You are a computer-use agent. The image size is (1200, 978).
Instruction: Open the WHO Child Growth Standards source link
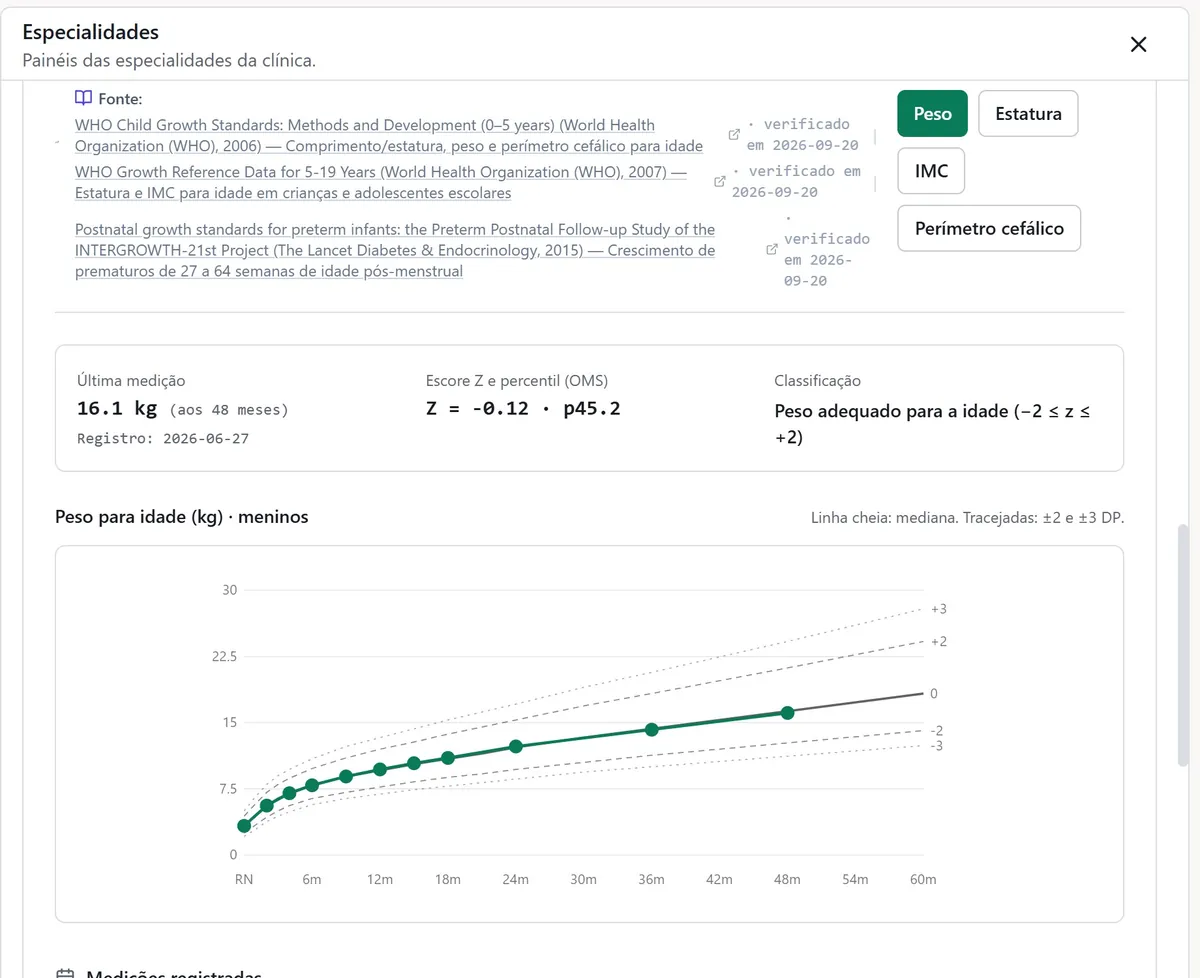[x=389, y=136]
